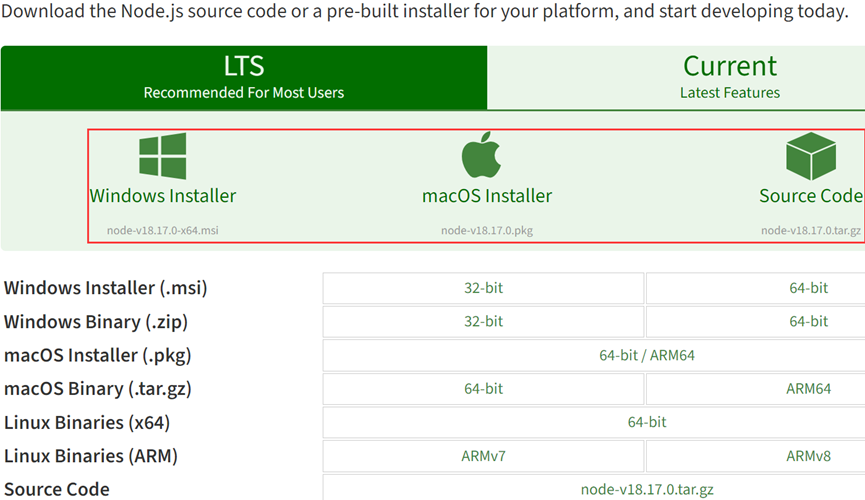Click the Windows logo icon
The height and width of the screenshot is (500, 865).
(163, 156)
